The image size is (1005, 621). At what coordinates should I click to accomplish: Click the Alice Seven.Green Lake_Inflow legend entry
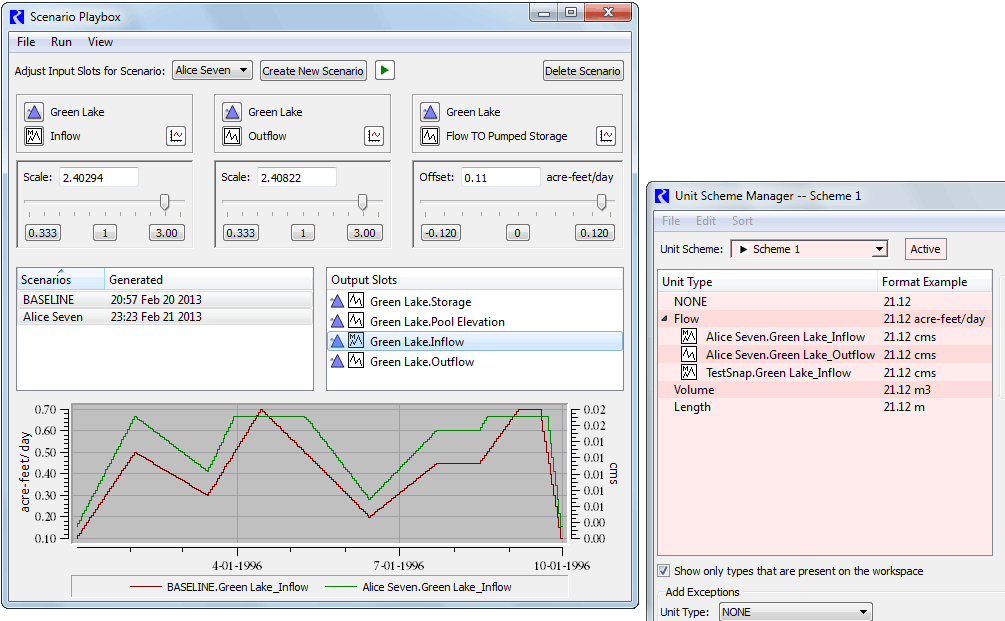click(418, 587)
